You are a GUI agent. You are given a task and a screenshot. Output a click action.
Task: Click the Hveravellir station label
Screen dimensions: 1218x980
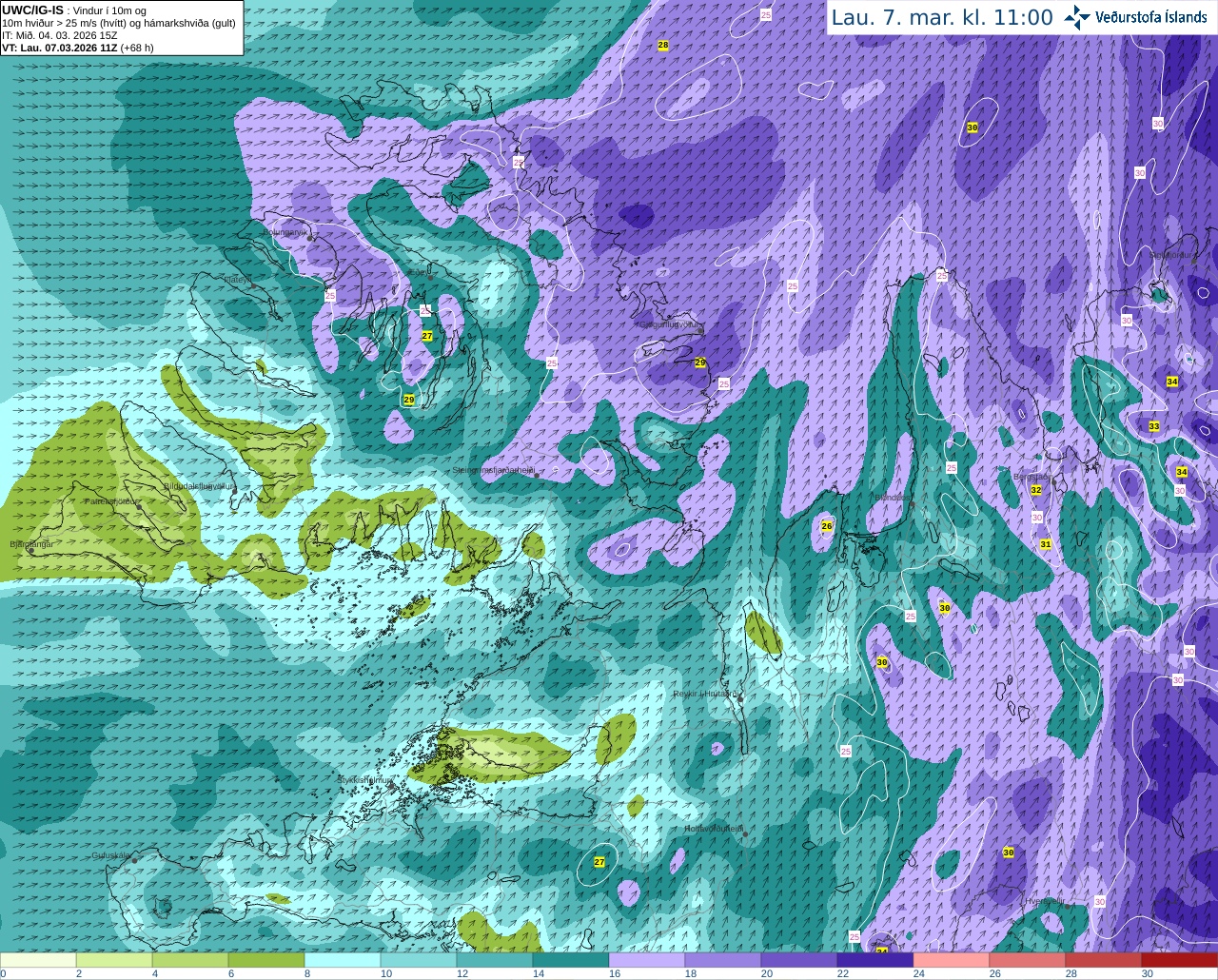tap(1044, 901)
